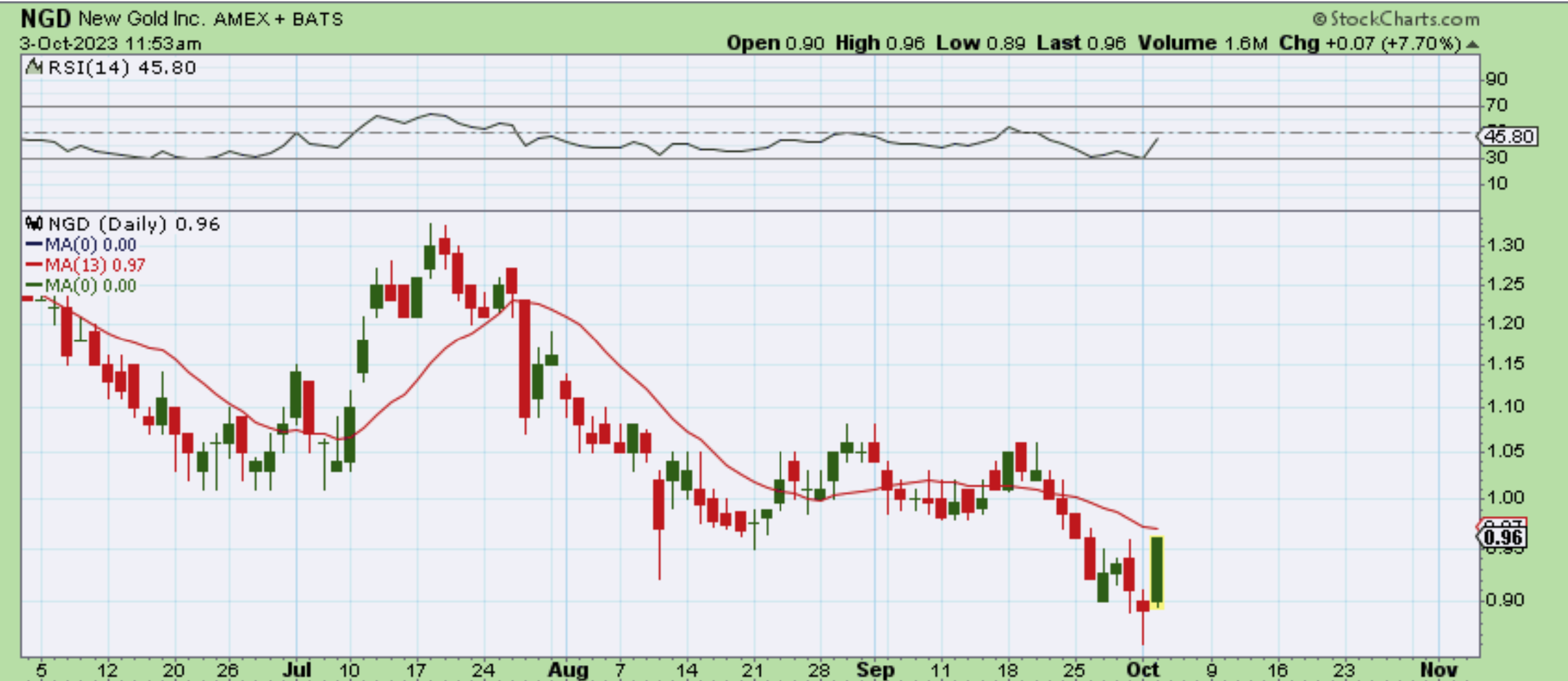The image size is (1568, 681).
Task: Click the Oct label on date axis
Action: (x=1143, y=669)
